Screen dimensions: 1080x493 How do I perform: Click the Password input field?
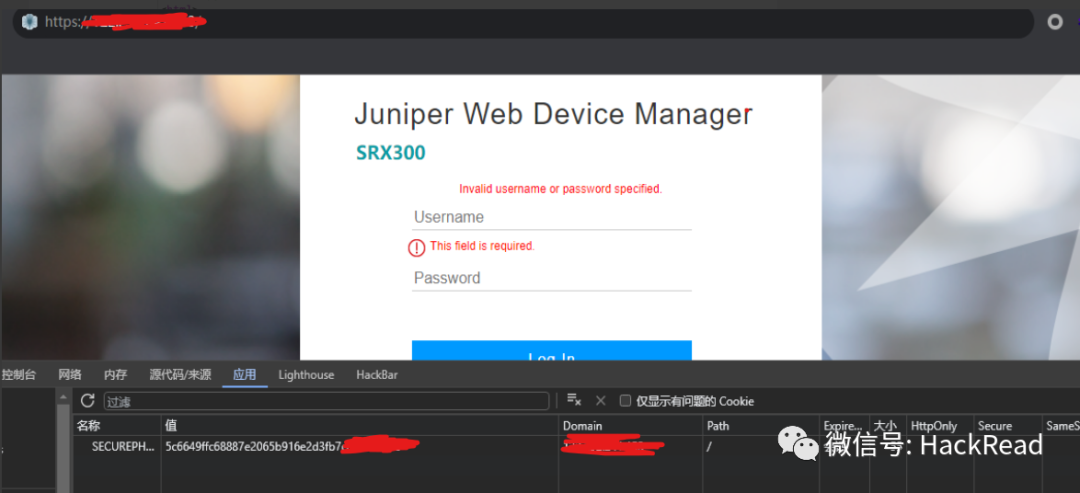pos(551,278)
